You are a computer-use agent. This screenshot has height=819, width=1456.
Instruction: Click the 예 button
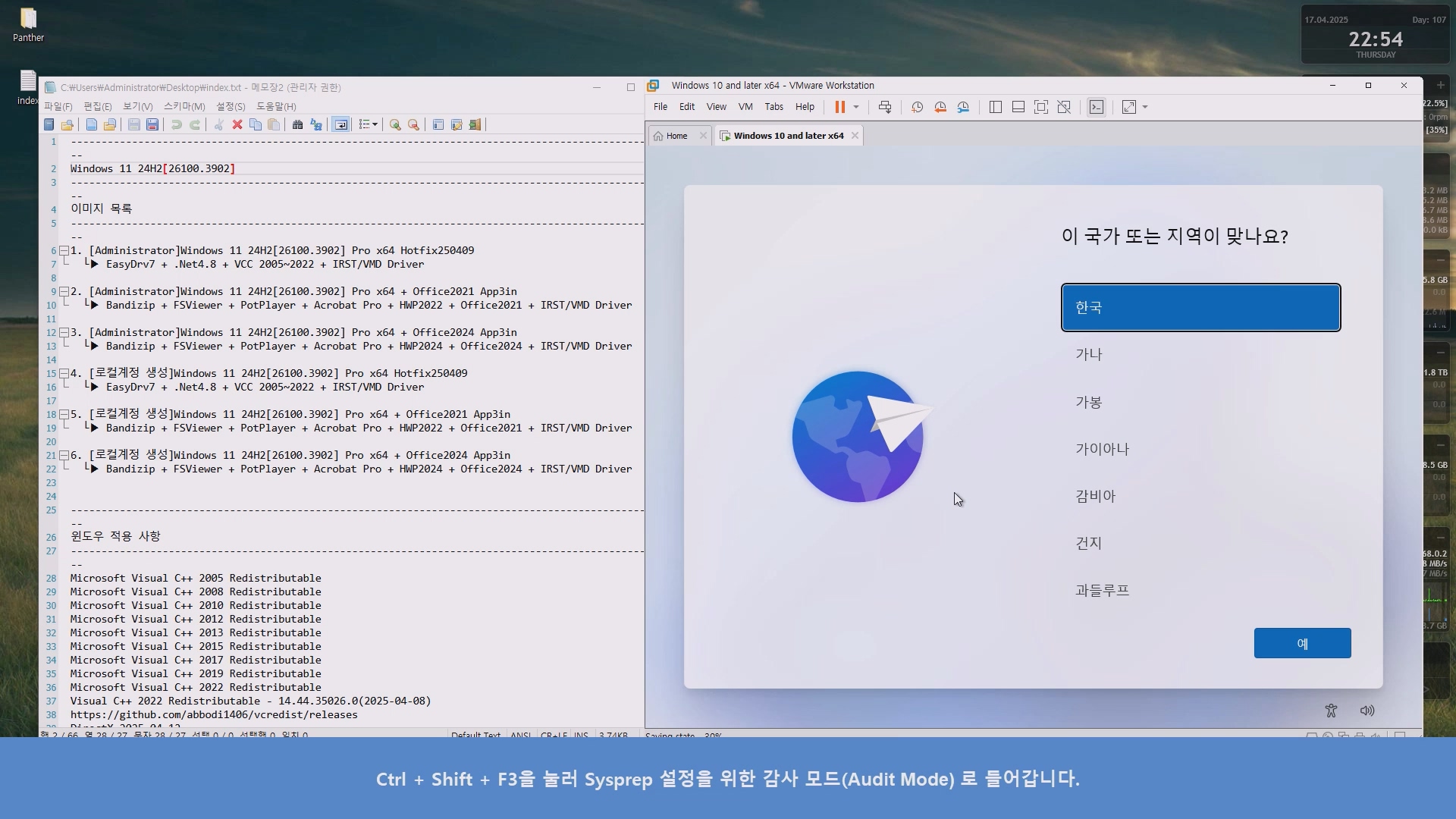1302,643
